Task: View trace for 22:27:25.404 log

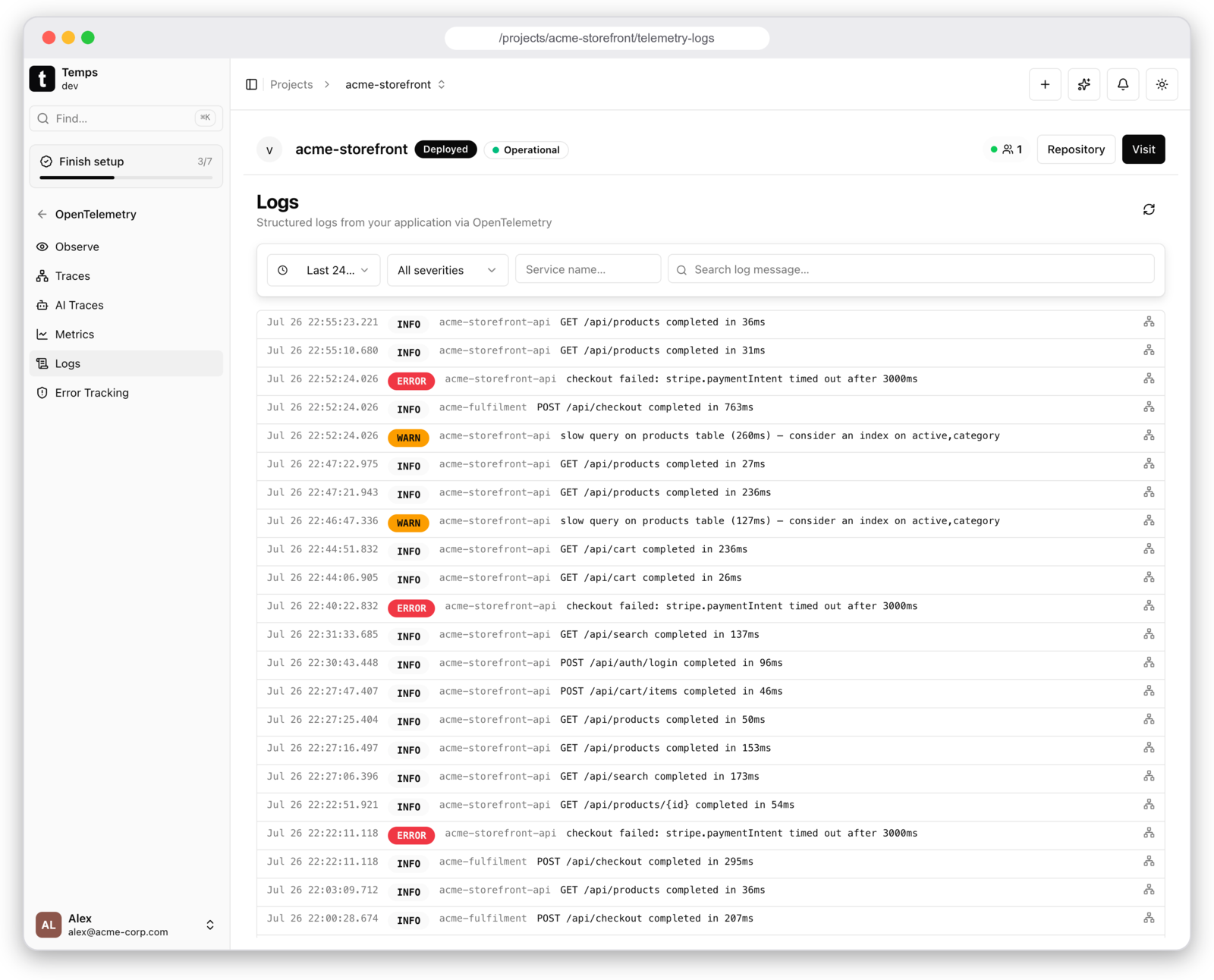Action: tap(1149, 720)
